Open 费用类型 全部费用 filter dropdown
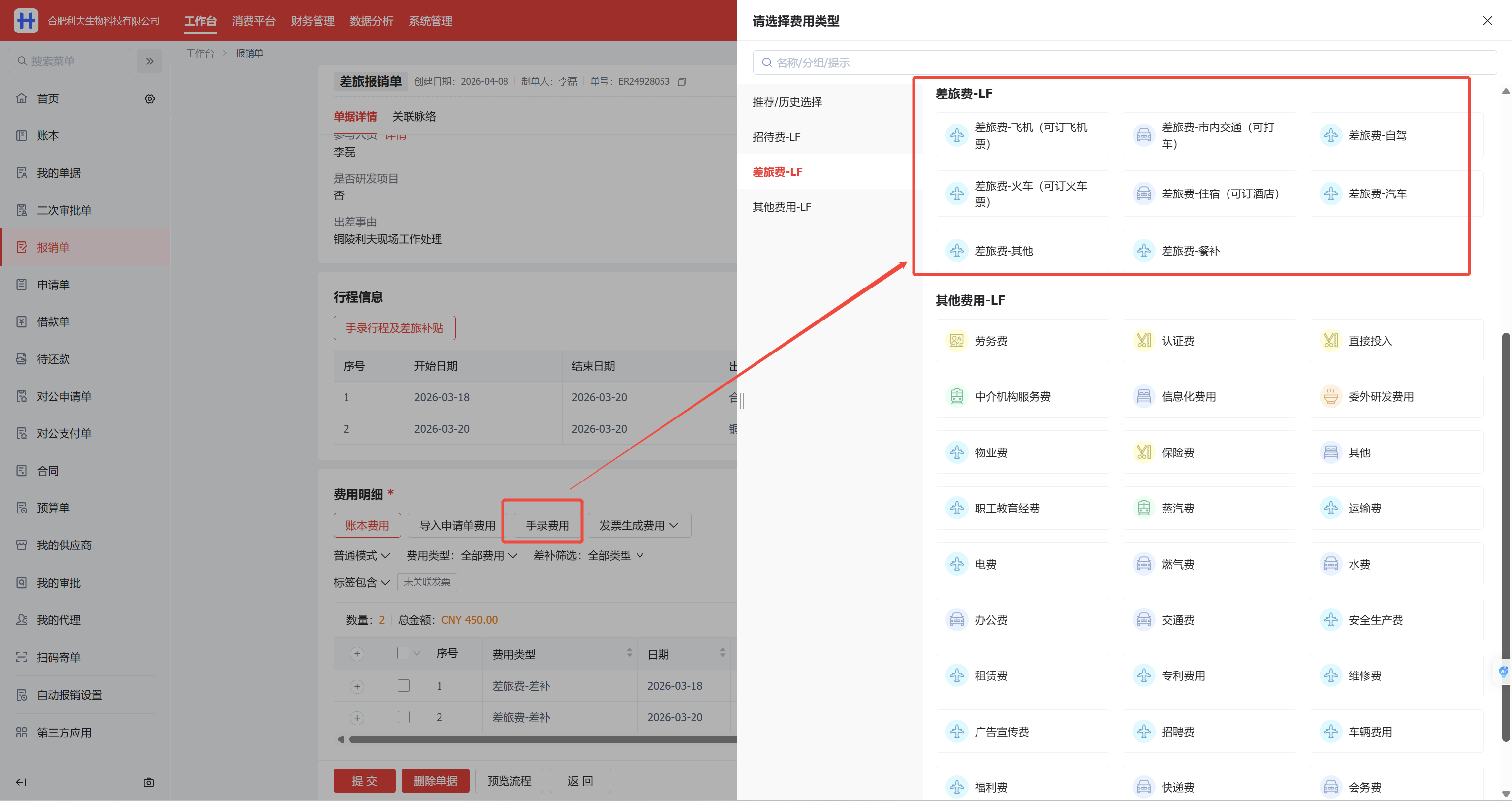Screen dimensions: 1512x801 [x=462, y=555]
